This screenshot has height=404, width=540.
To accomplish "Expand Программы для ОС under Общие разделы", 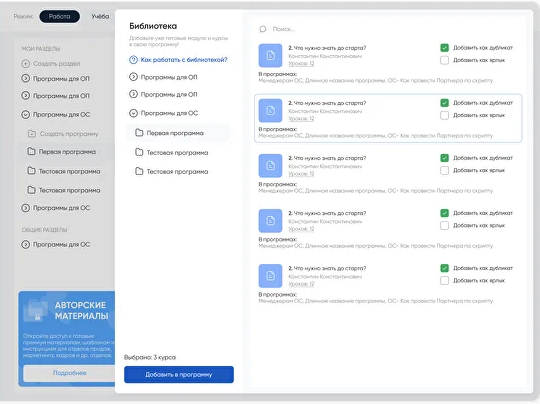I will [25, 245].
